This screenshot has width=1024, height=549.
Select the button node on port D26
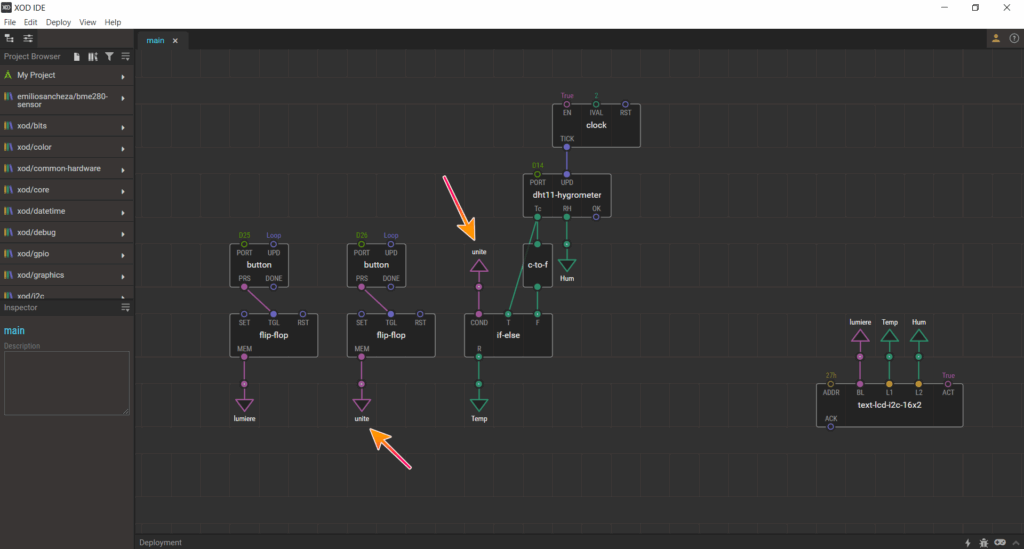[x=376, y=265]
